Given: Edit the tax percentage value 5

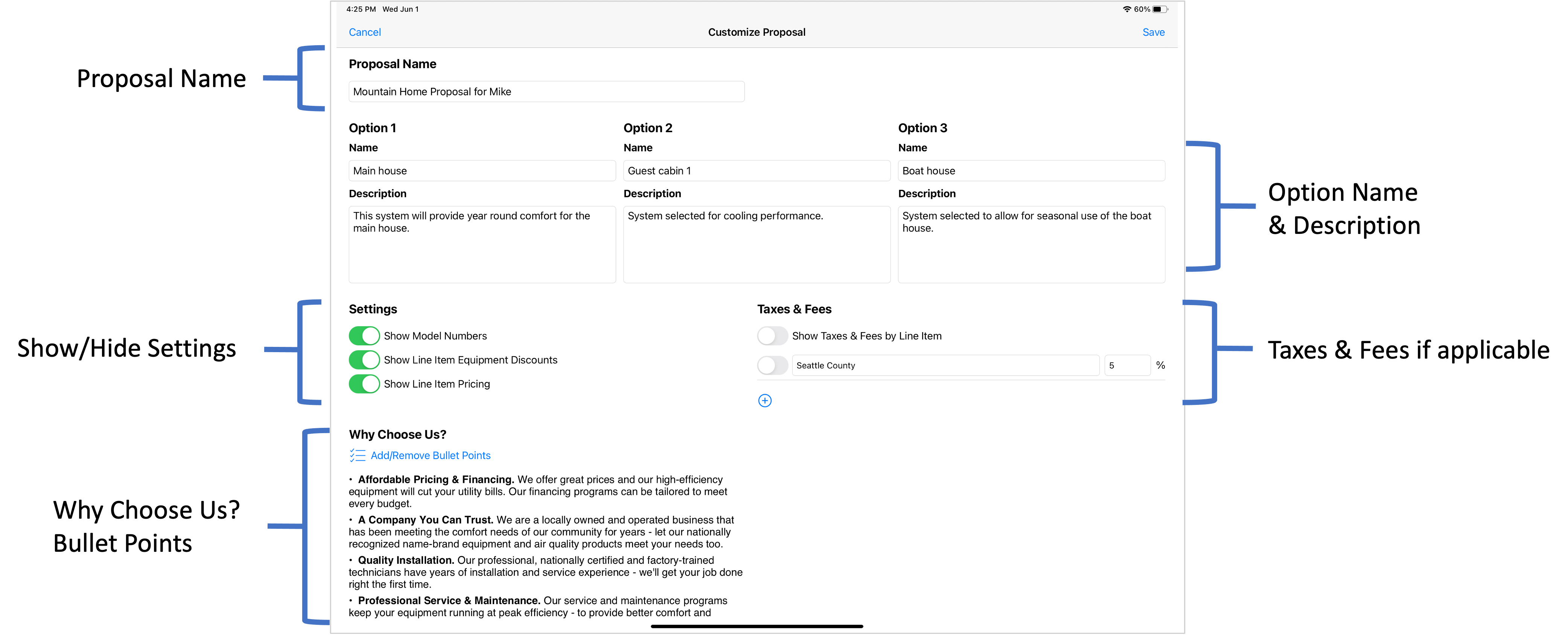Looking at the screenshot, I should [x=1127, y=365].
